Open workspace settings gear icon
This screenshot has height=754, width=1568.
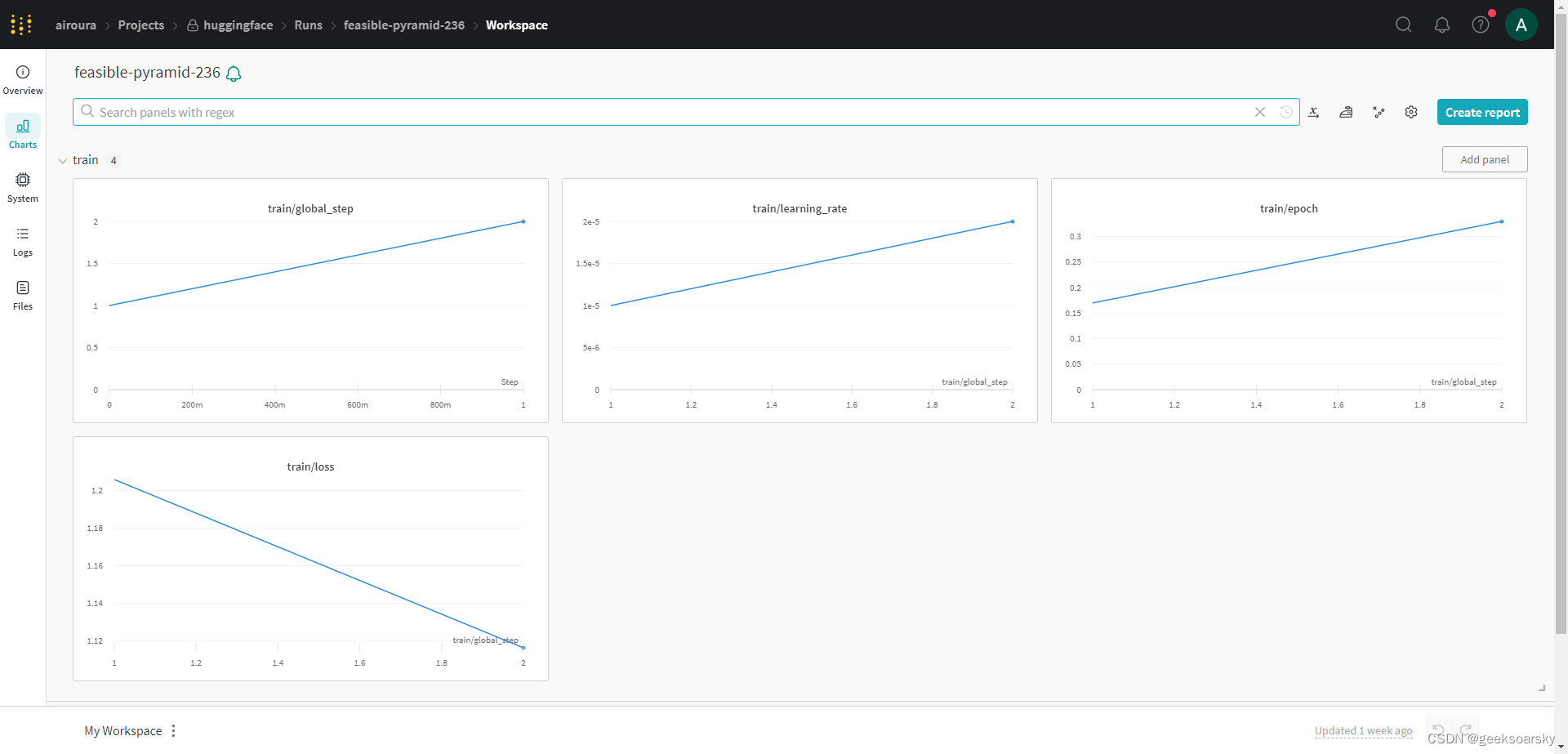tap(1411, 112)
